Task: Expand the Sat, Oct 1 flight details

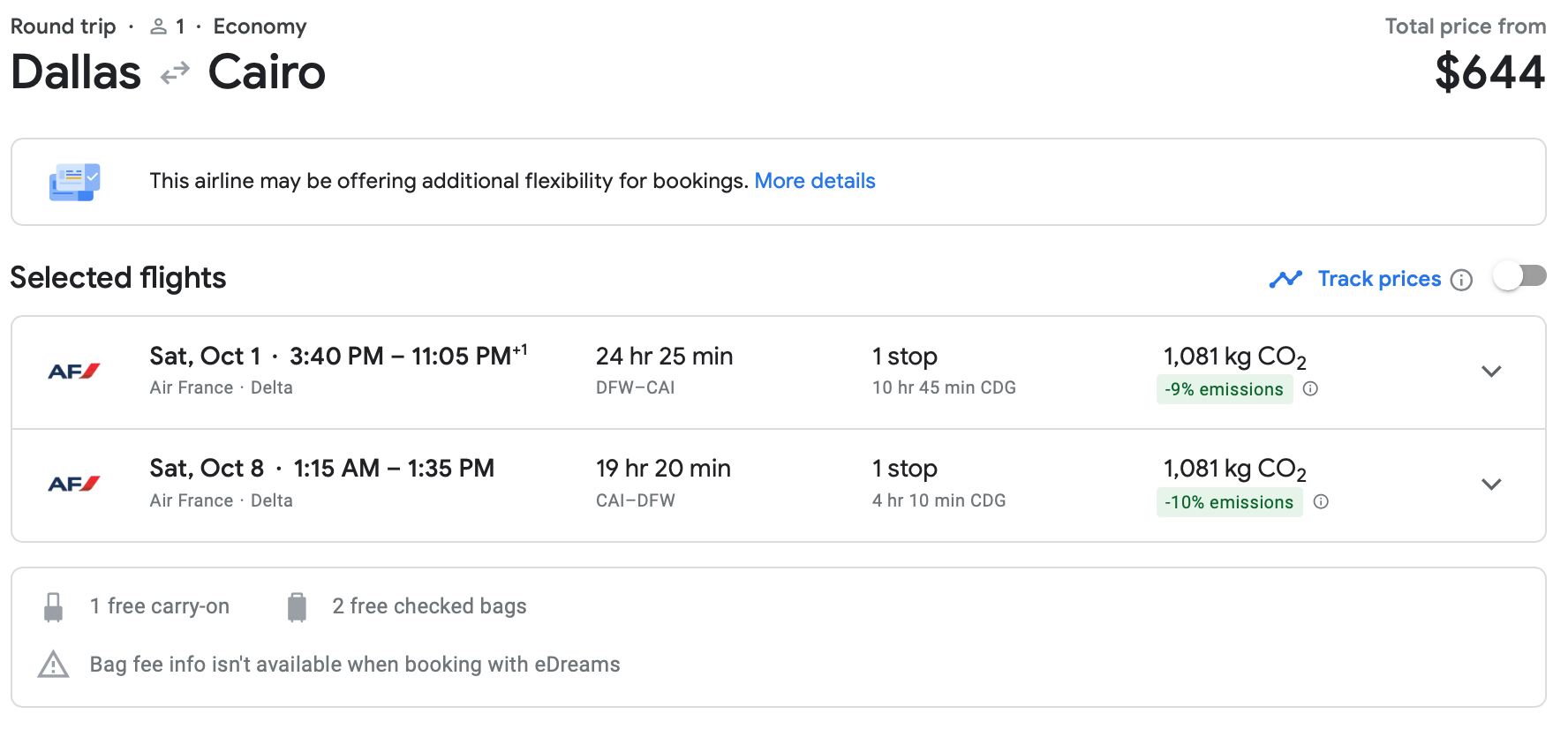Action: coord(1491,372)
